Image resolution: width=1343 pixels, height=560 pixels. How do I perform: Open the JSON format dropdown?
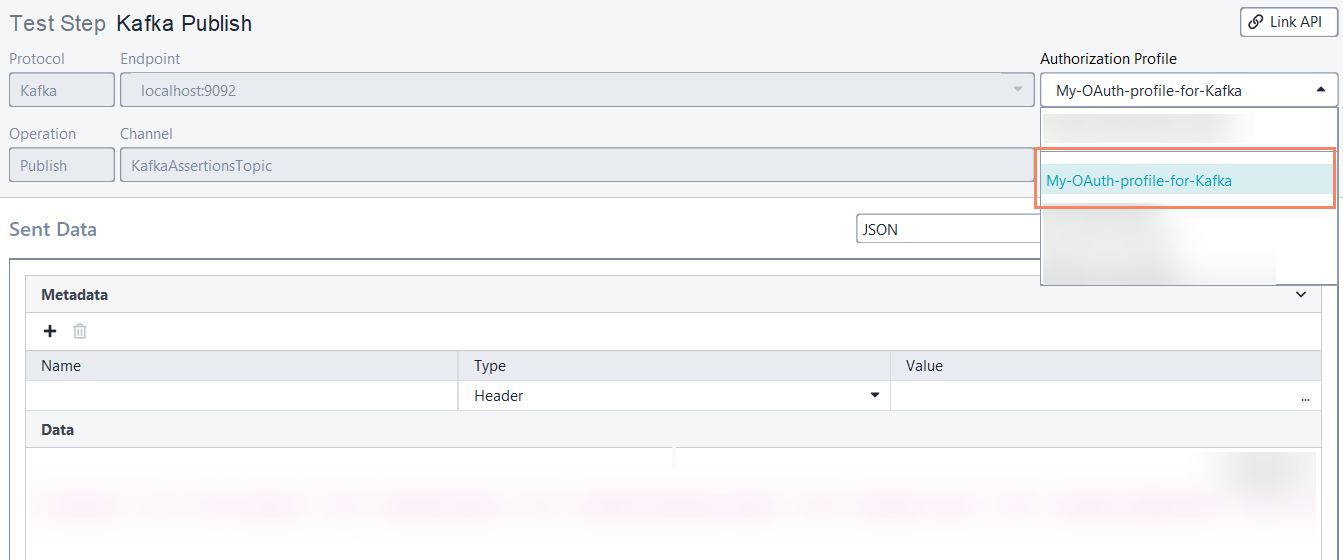tap(948, 229)
